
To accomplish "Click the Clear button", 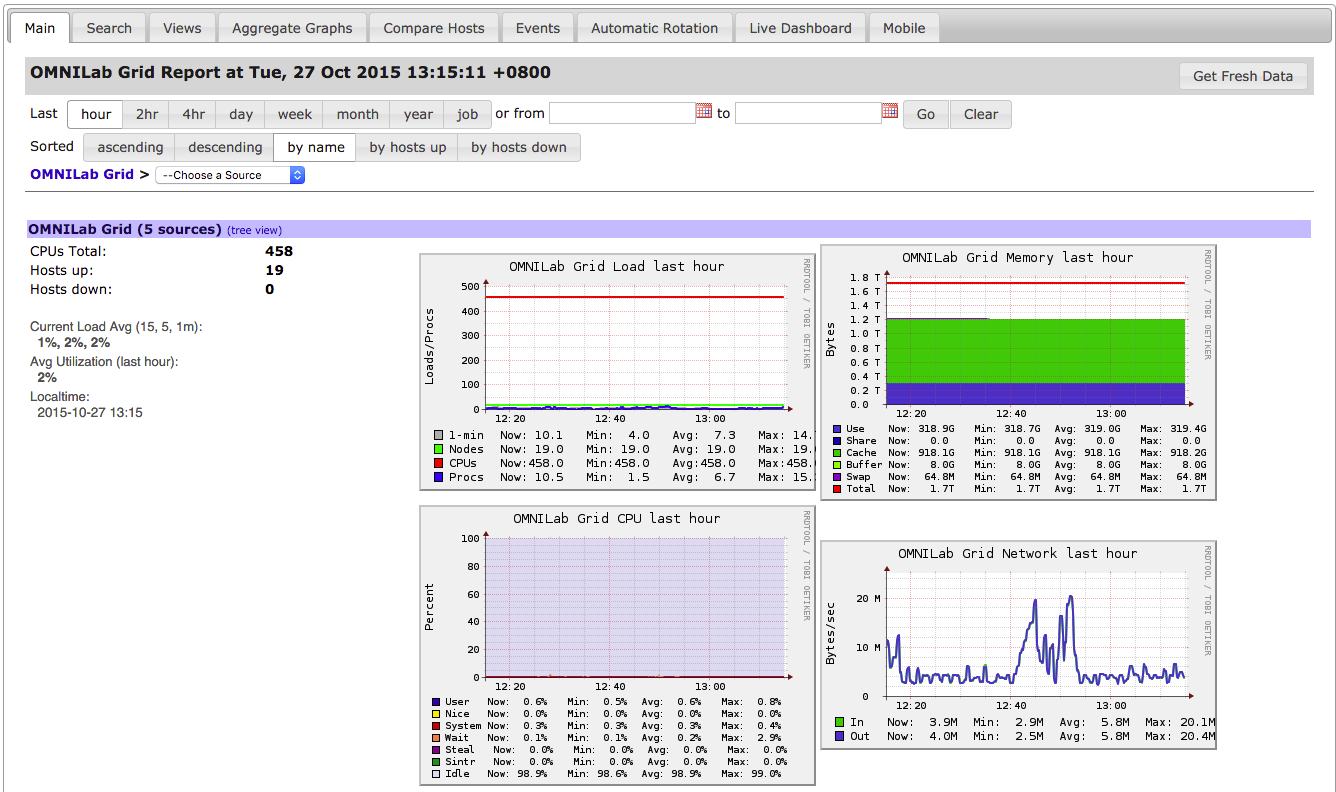I will (x=981, y=114).
